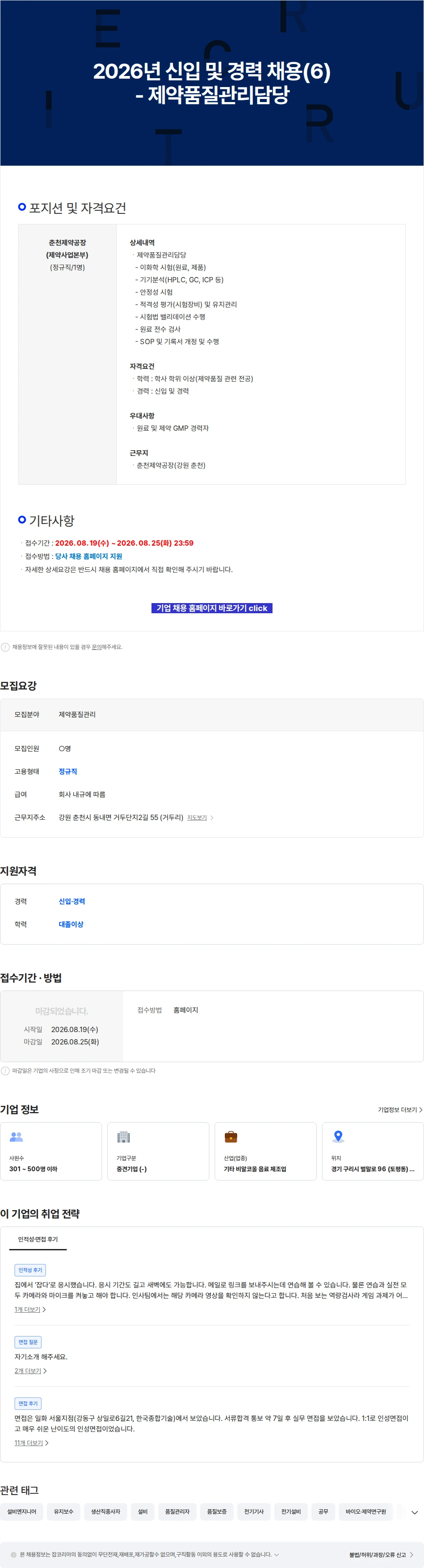Click the info icon beside 채용정보에 잘못된 내용 notice

click(x=5, y=647)
